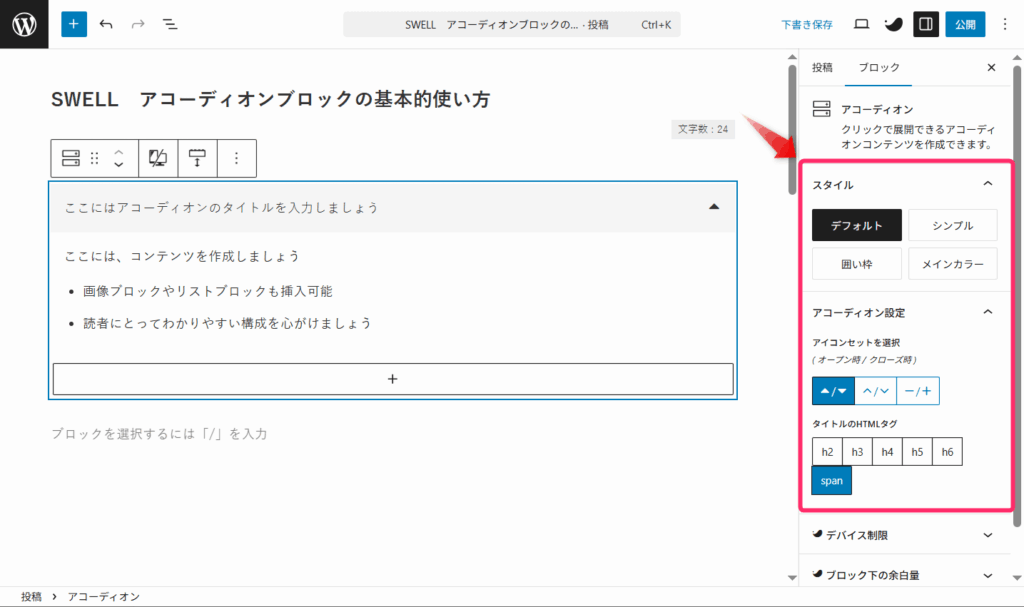
Task: Select the メインカラー style
Action: [x=953, y=264]
